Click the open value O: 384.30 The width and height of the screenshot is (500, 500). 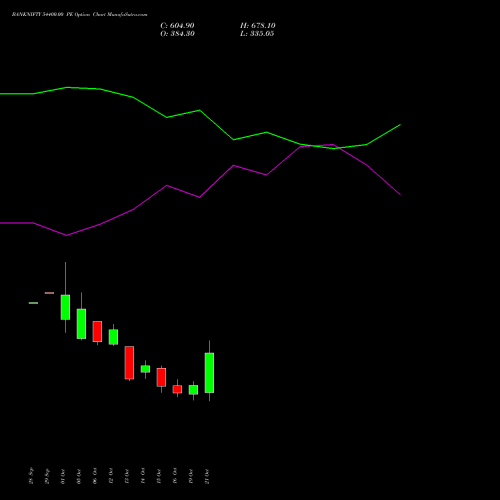tap(177, 34)
